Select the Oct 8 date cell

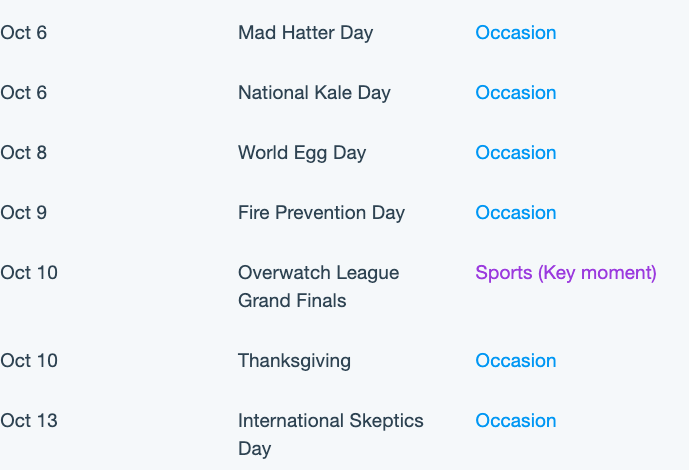pos(24,153)
